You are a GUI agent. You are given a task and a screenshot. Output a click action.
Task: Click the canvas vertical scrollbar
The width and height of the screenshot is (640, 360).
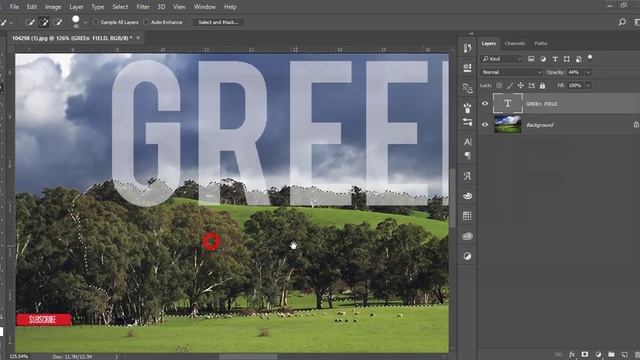point(452,198)
